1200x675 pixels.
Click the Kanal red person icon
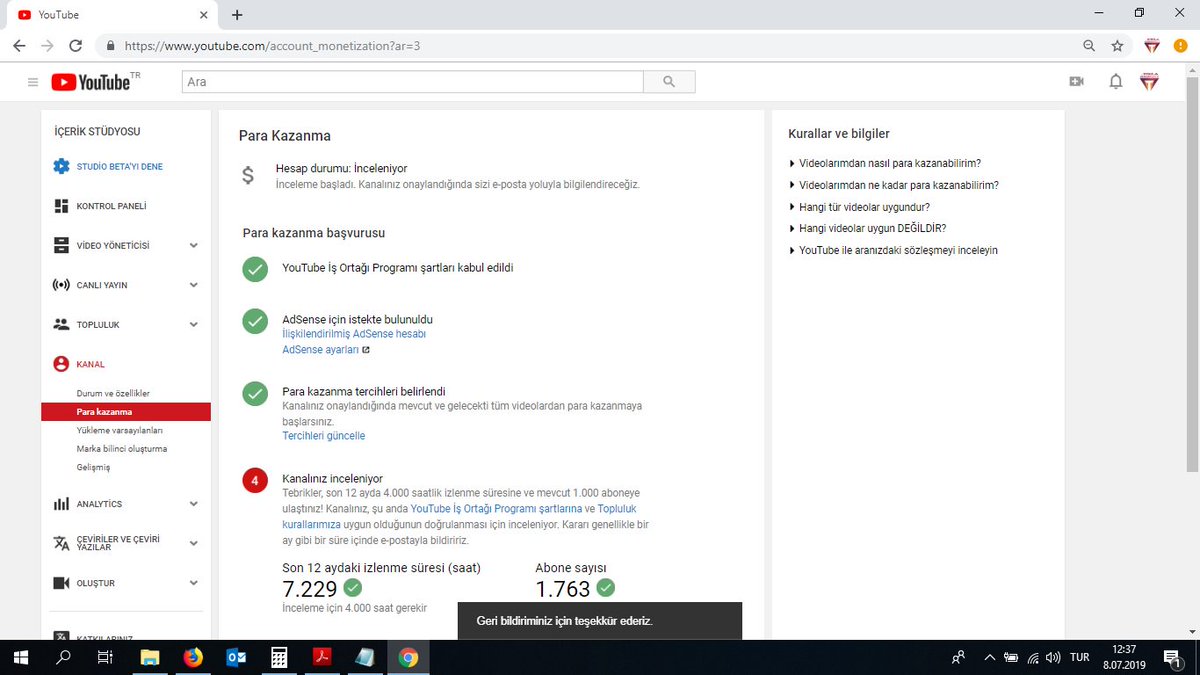point(61,364)
